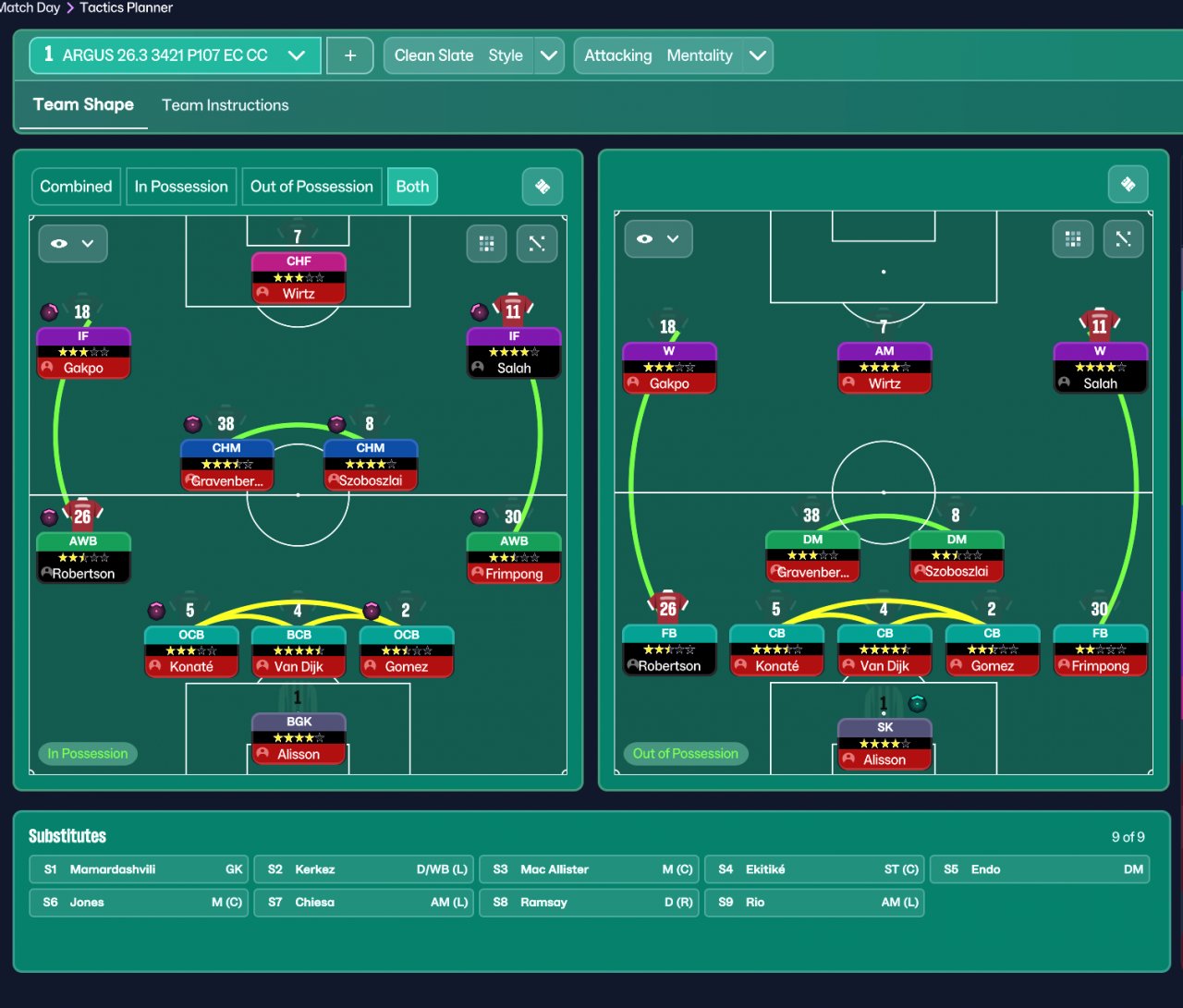Select the Both view toggle
This screenshot has width=1183, height=1008.
[x=412, y=187]
